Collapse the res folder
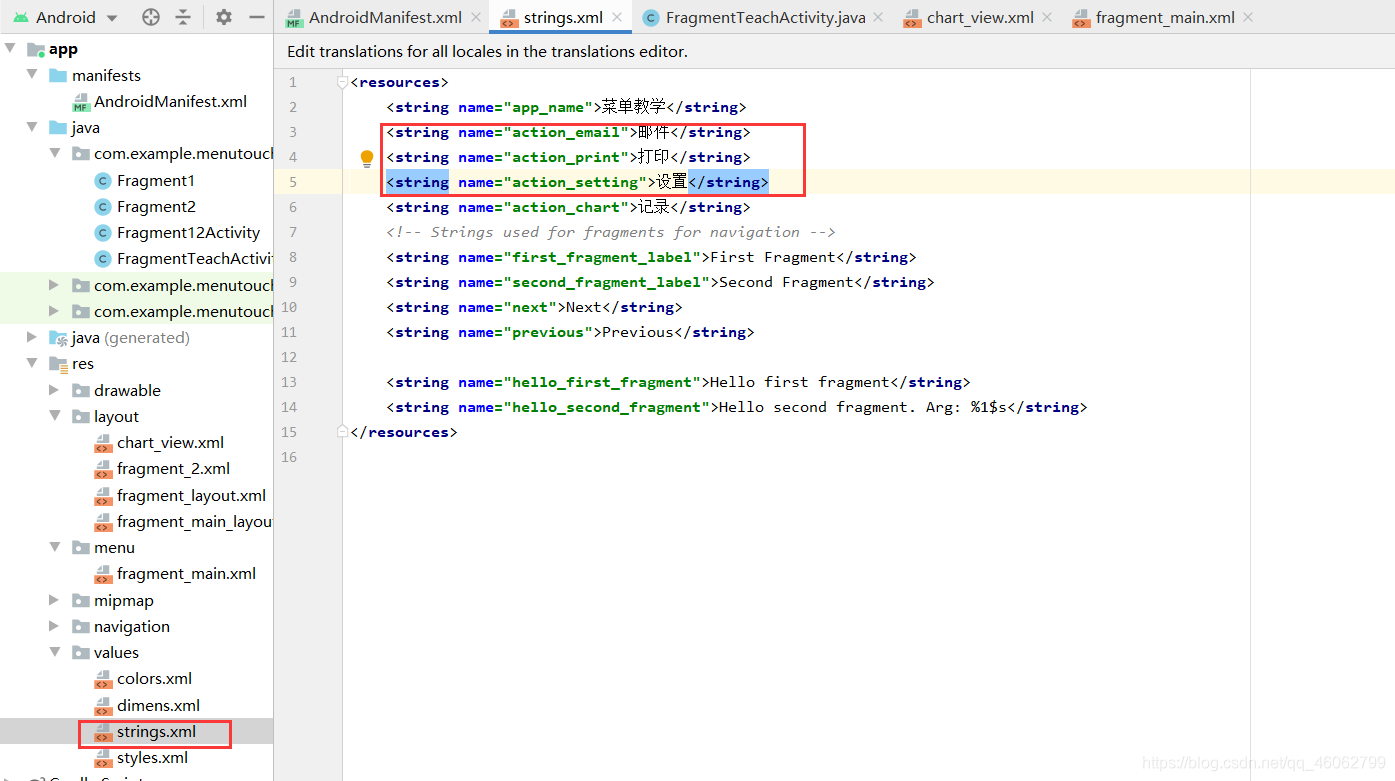Screen dimensions: 1395x781 32,363
